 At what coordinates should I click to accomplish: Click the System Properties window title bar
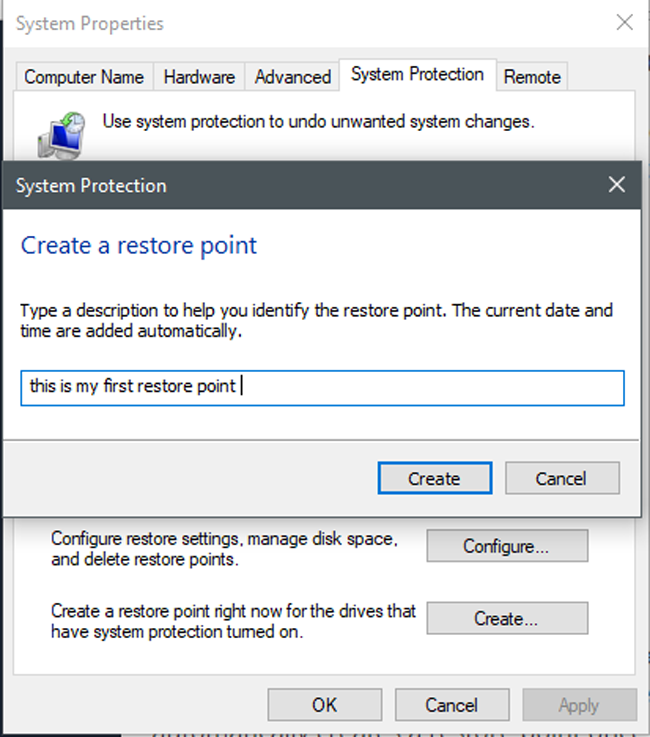(300, 23)
